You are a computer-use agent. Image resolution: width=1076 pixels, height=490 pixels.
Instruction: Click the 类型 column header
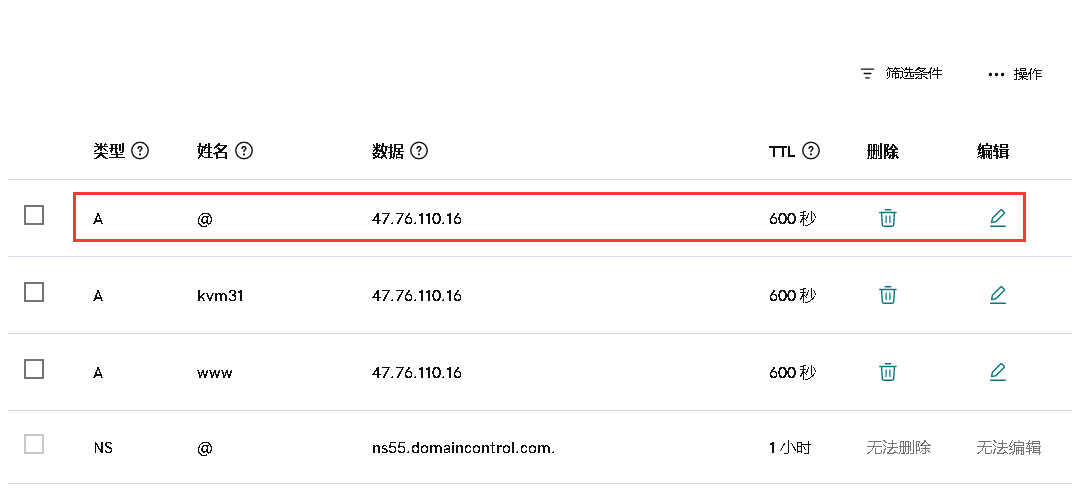109,151
